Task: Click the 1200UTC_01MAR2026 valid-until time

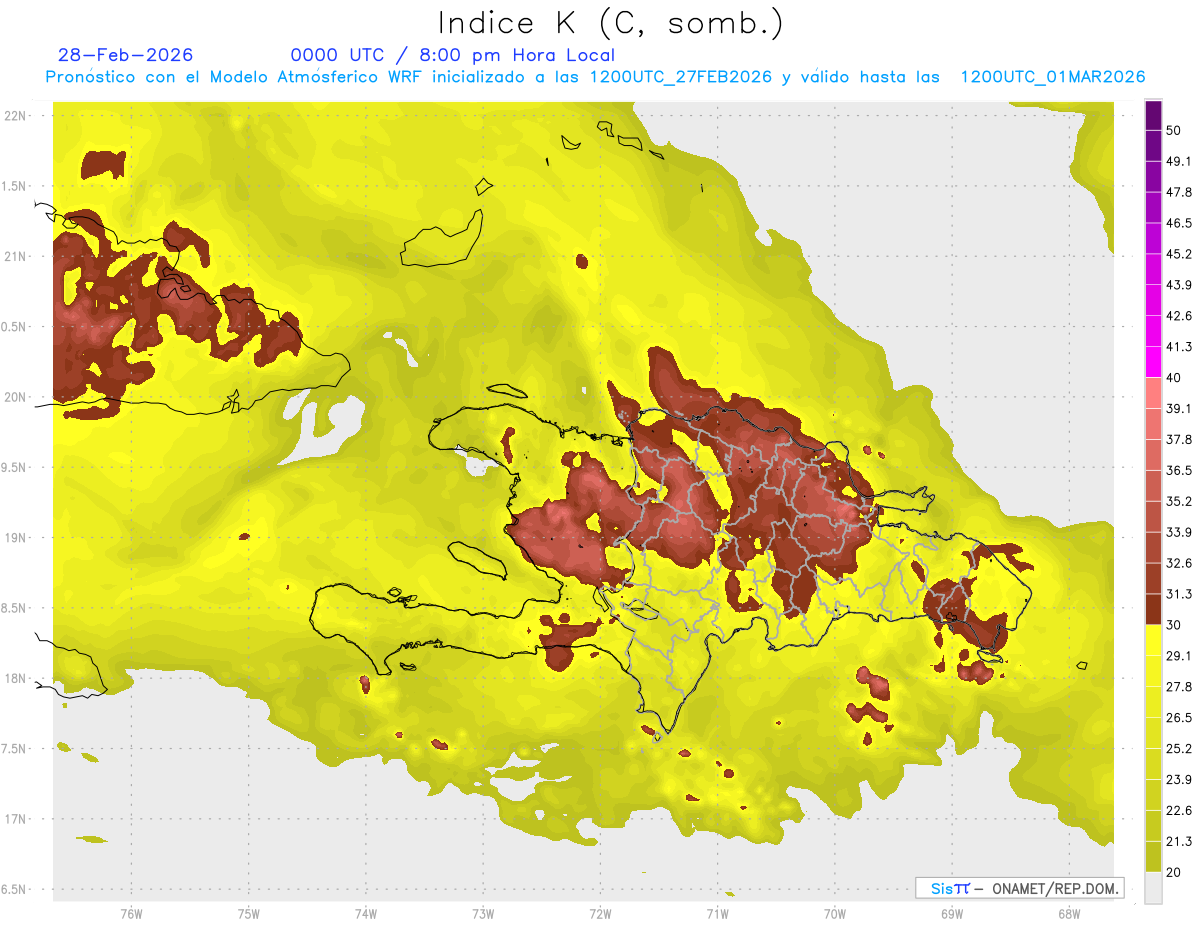Action: 1052,77
